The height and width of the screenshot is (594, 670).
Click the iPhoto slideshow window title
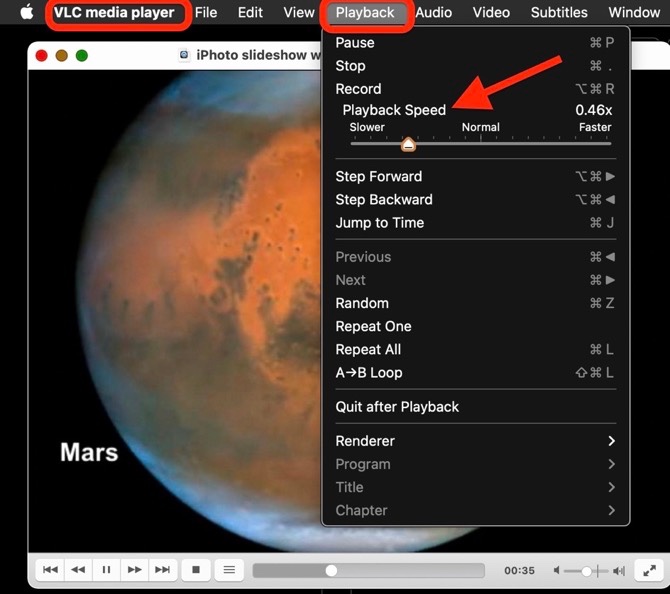[259, 55]
